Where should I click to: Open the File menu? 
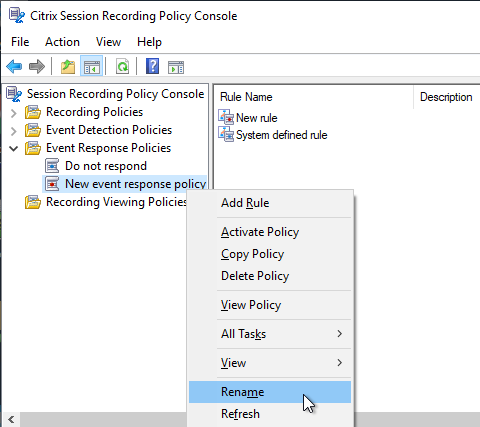point(20,42)
